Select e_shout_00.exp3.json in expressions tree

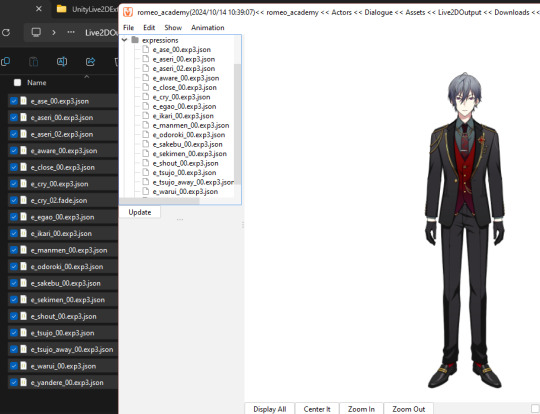coord(185,163)
